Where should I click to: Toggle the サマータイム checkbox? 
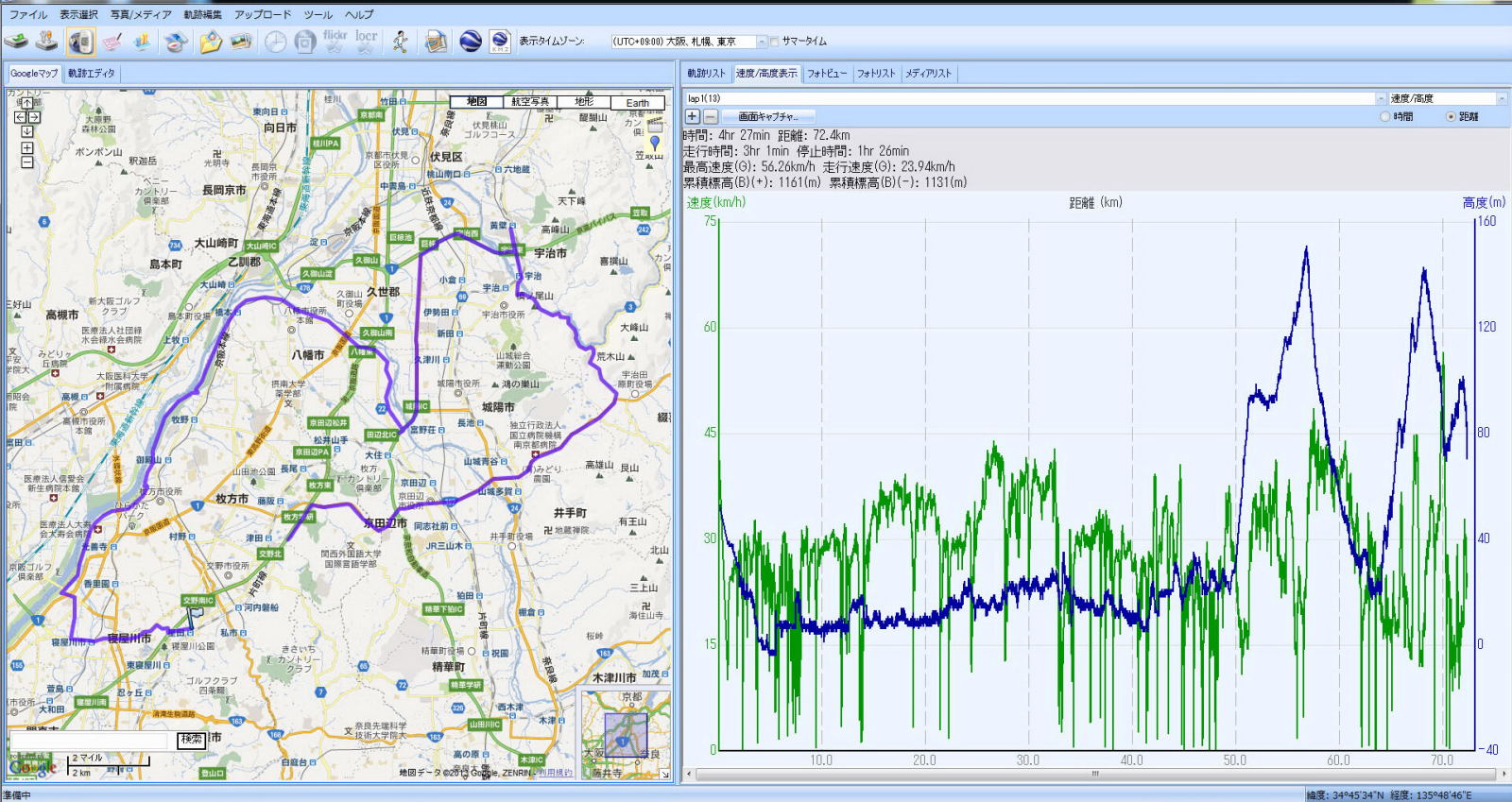coord(775,42)
